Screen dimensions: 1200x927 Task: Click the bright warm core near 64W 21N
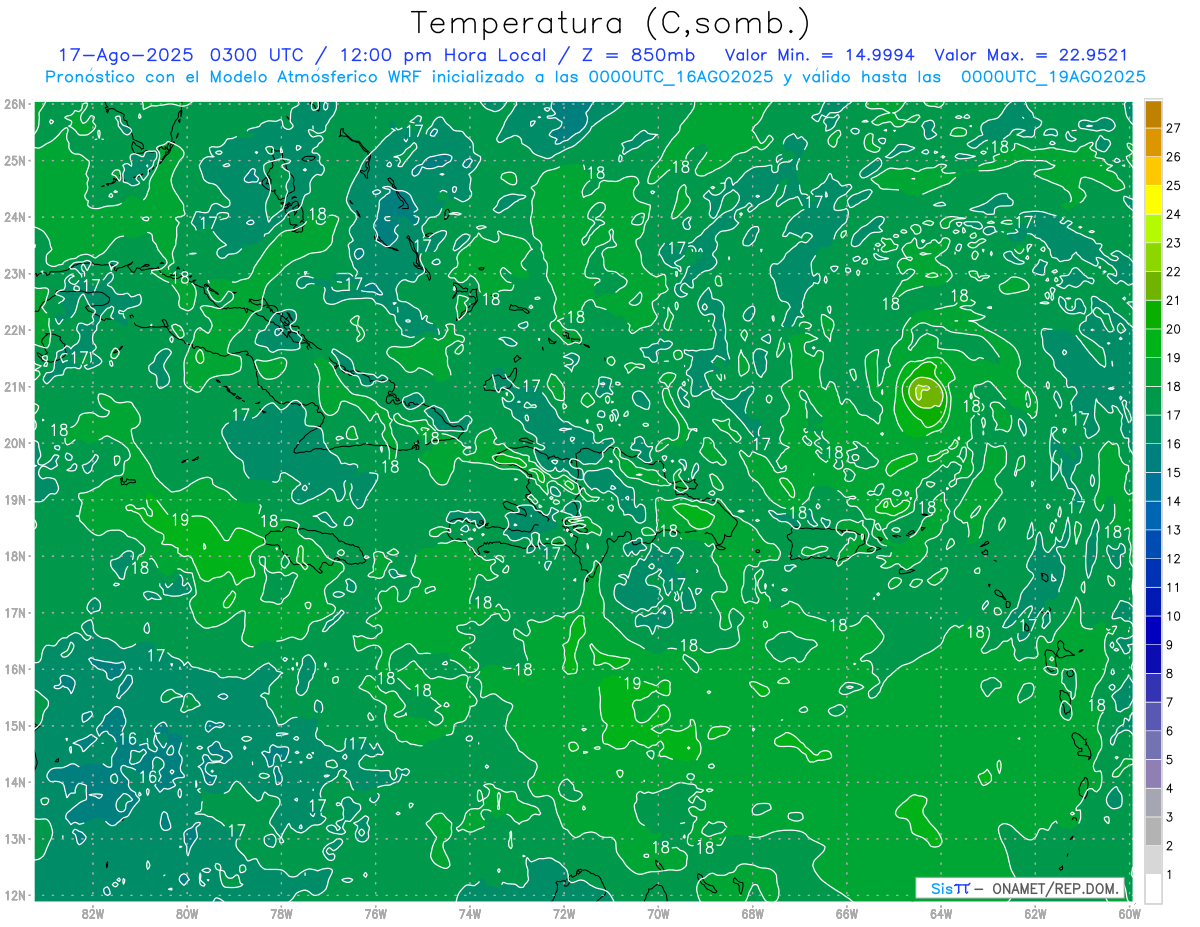pos(925,392)
